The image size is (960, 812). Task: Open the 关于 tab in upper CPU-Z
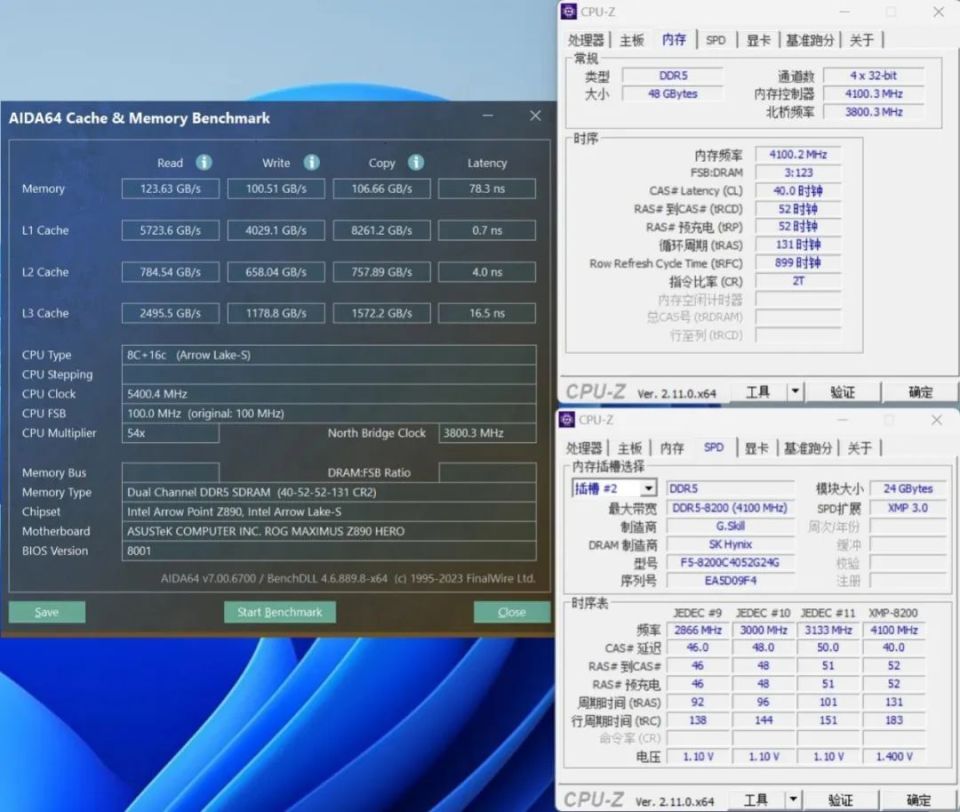click(861, 40)
